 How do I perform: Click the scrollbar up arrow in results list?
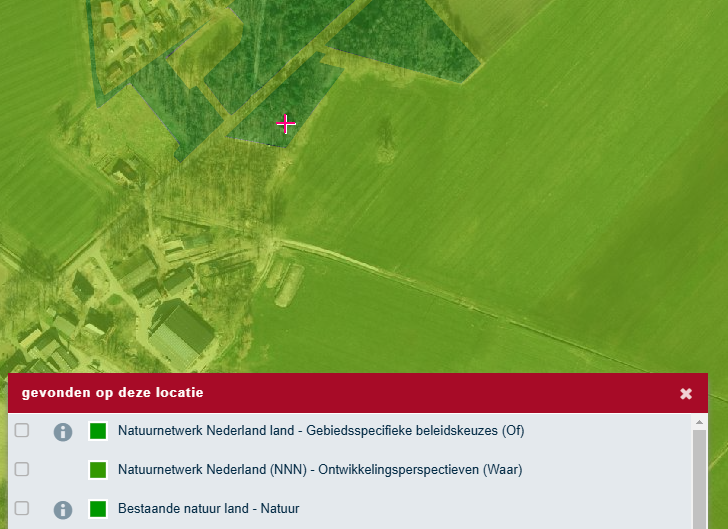[x=699, y=422]
